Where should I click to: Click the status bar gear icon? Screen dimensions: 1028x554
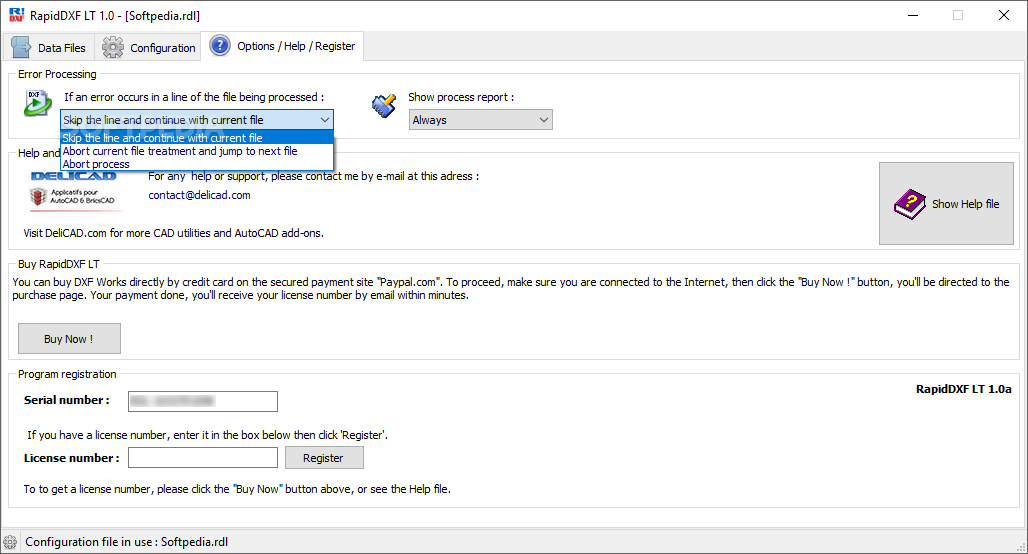(x=10, y=542)
